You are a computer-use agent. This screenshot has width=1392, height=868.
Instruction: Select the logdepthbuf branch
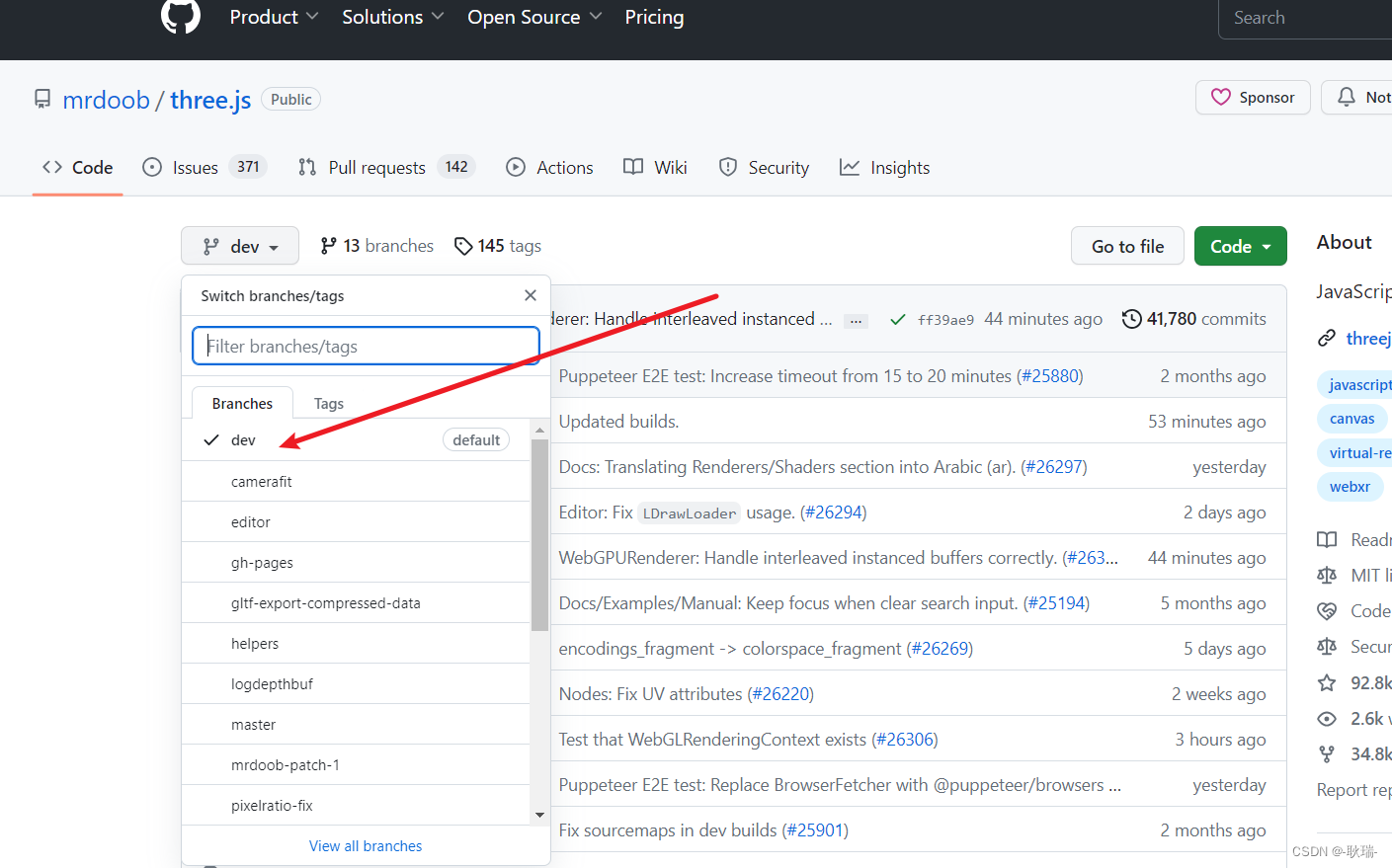point(356,683)
